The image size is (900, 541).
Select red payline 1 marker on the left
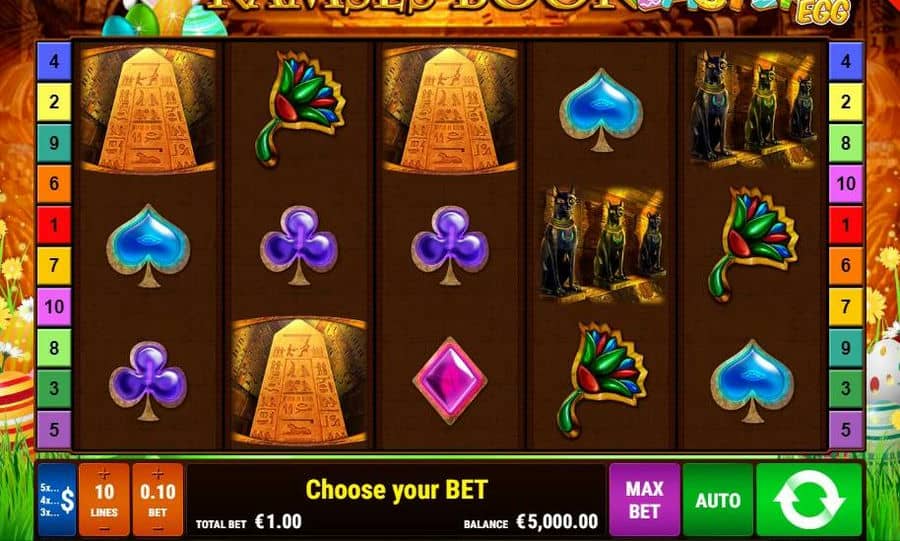[54, 225]
